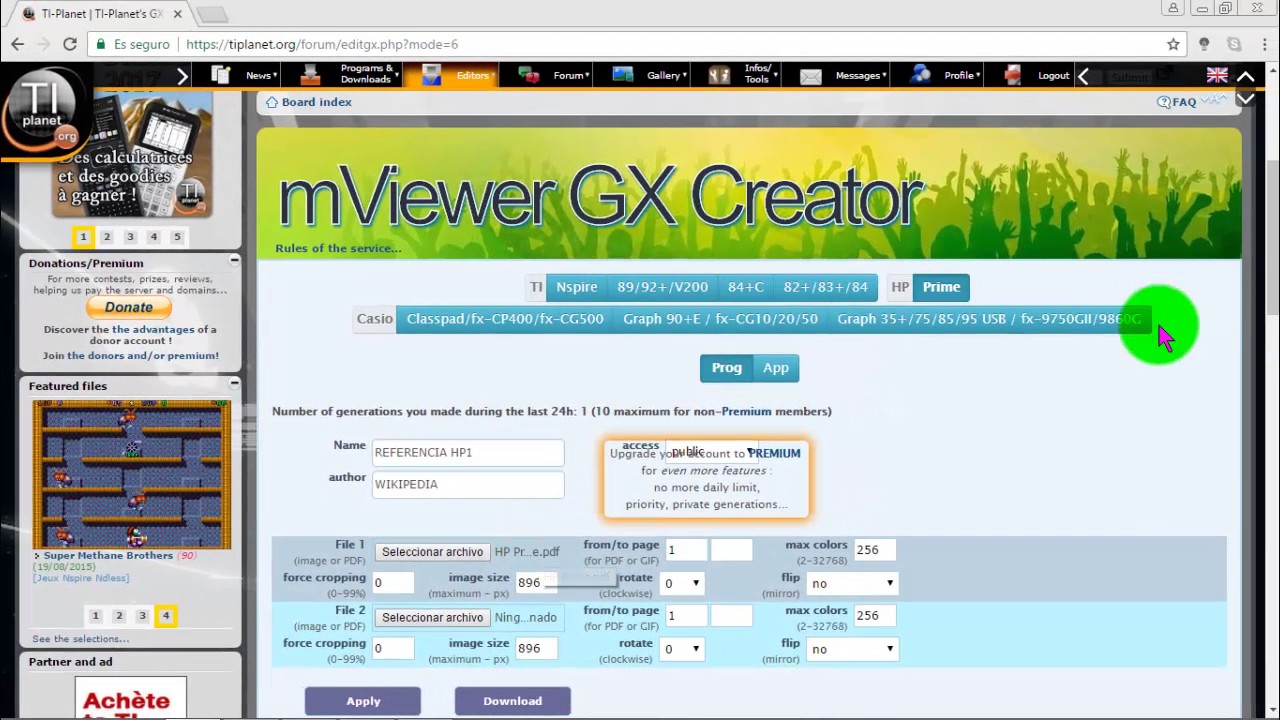Open the See the selections link

pyautogui.click(x=80, y=639)
